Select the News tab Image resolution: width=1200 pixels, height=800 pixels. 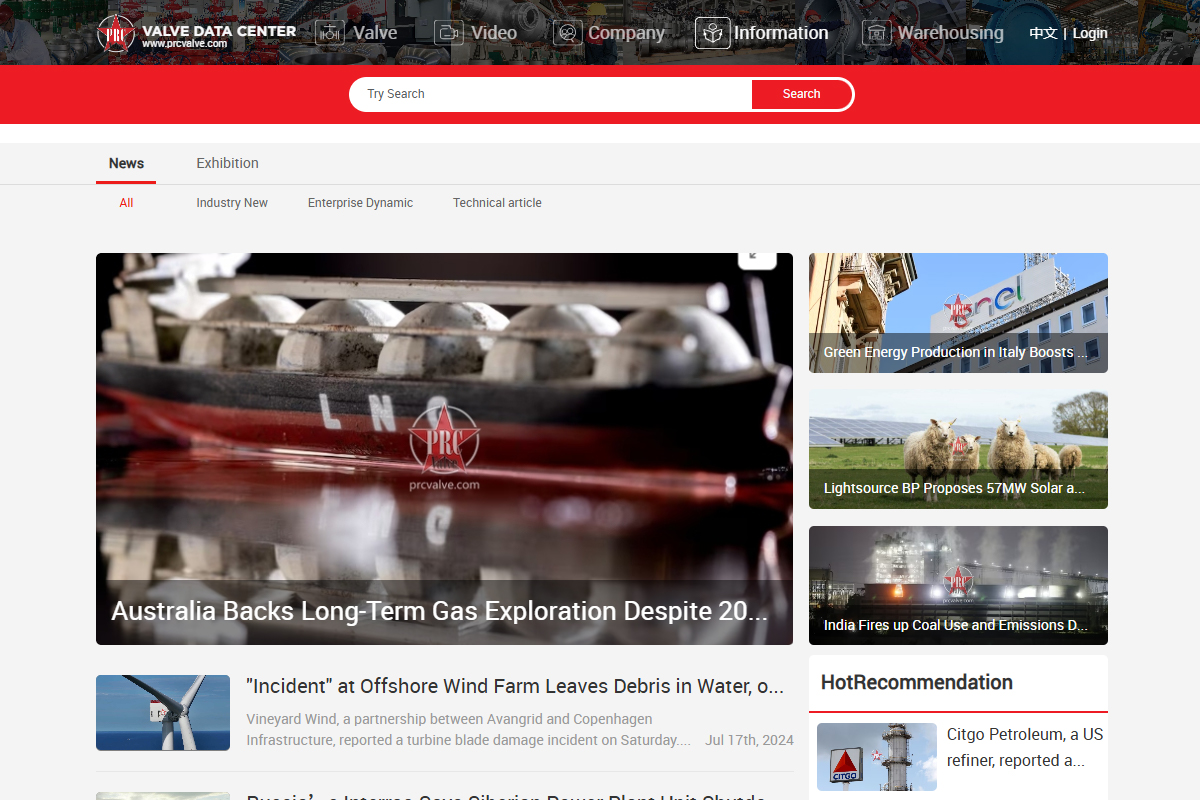click(x=126, y=163)
